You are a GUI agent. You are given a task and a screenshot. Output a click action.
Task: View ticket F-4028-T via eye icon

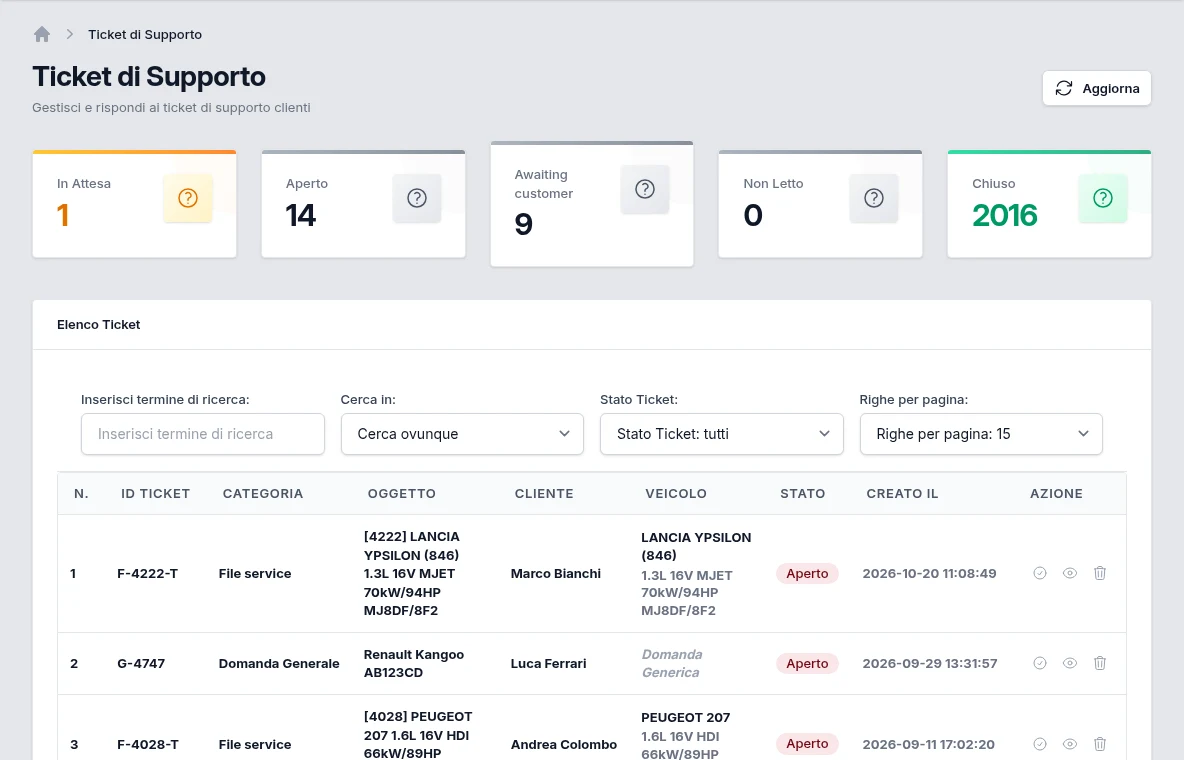click(x=1070, y=744)
